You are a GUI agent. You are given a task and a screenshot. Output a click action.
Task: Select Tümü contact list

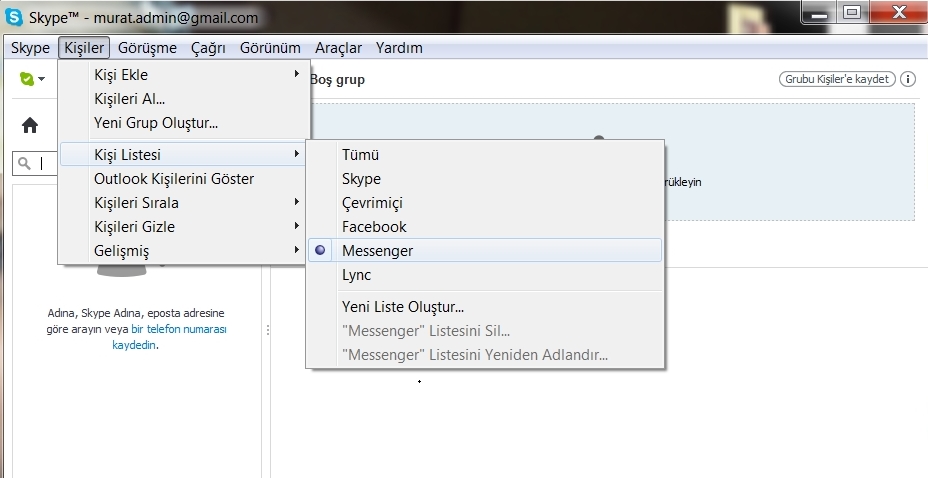point(485,154)
